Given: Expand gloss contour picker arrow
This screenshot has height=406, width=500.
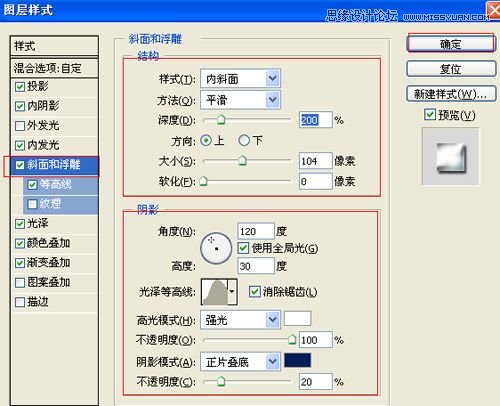Looking at the screenshot, I should 232,292.
